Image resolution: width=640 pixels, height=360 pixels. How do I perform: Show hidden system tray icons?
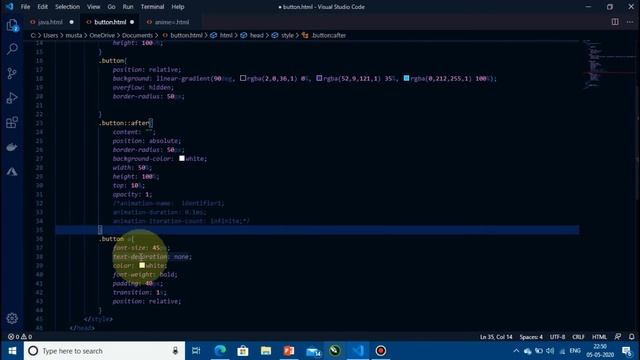click(516, 351)
